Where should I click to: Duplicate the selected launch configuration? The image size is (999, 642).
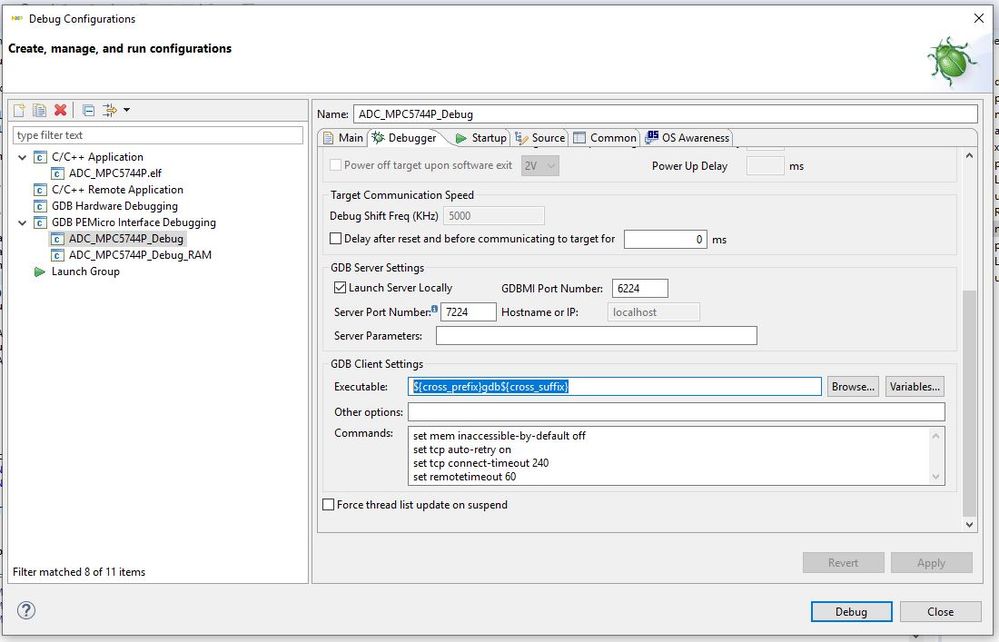point(39,110)
